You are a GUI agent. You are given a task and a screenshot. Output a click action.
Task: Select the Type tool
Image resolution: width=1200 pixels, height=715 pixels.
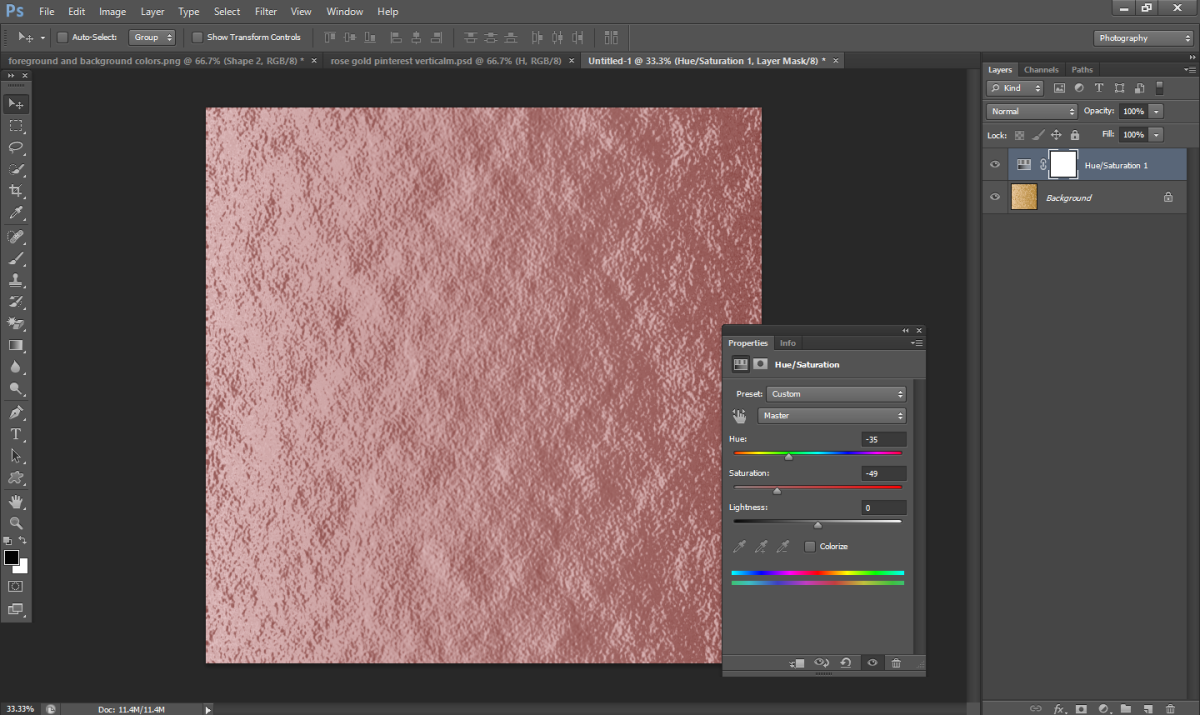16,434
